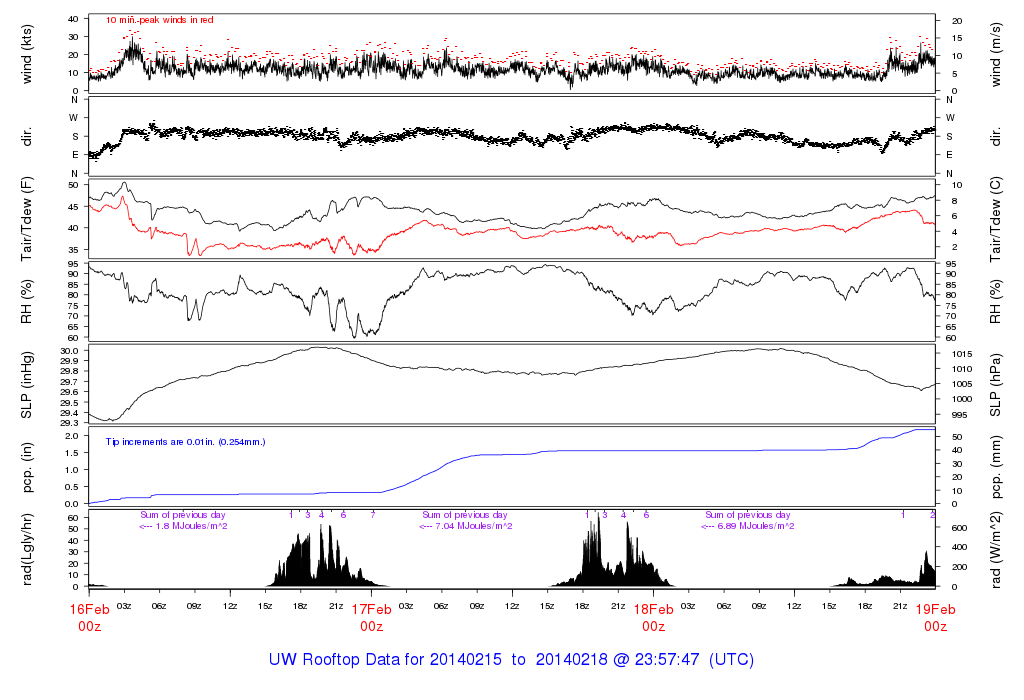
Task: Select the "pcp. (mm)" axis label
Action: pyautogui.click(x=995, y=467)
